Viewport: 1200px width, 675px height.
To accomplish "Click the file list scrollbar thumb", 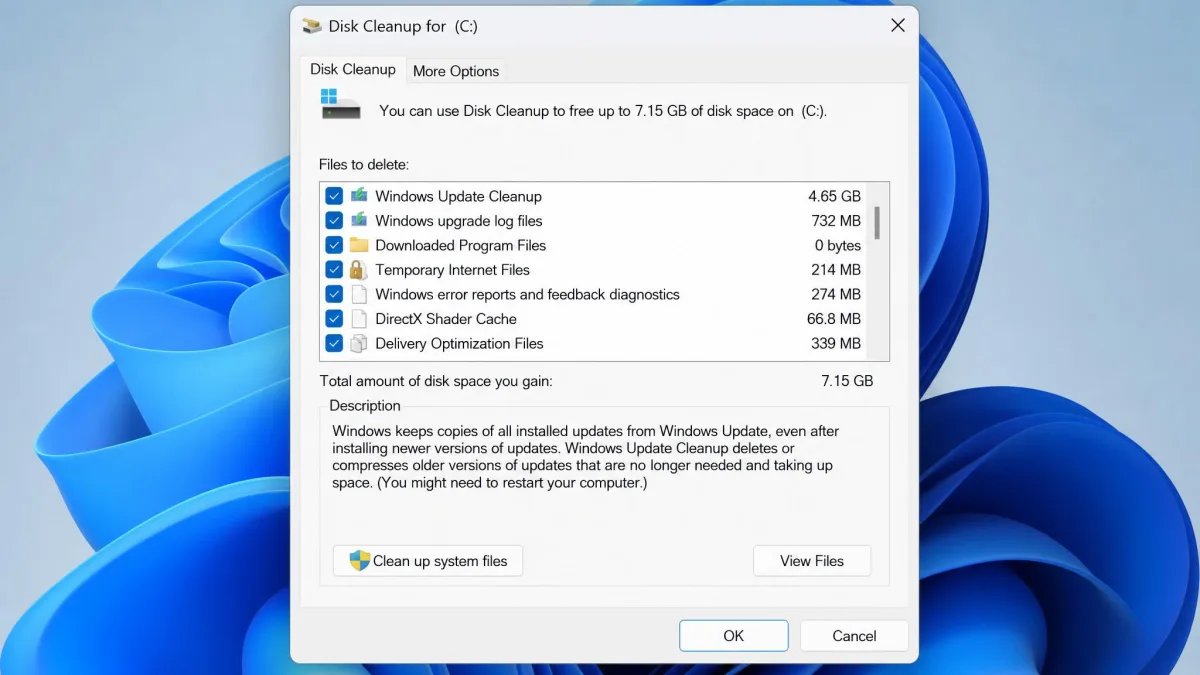I will point(877,222).
